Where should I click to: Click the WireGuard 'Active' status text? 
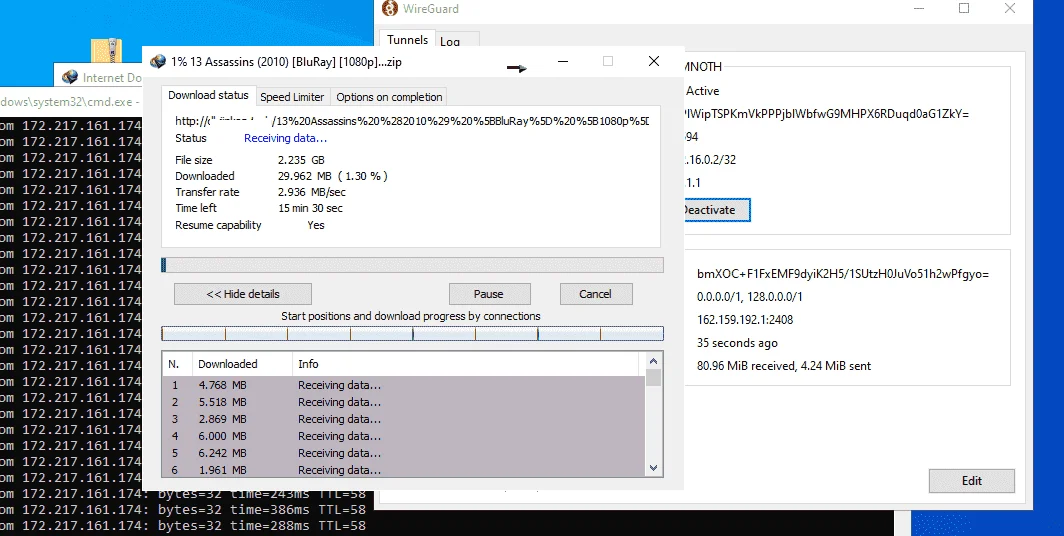(702, 91)
